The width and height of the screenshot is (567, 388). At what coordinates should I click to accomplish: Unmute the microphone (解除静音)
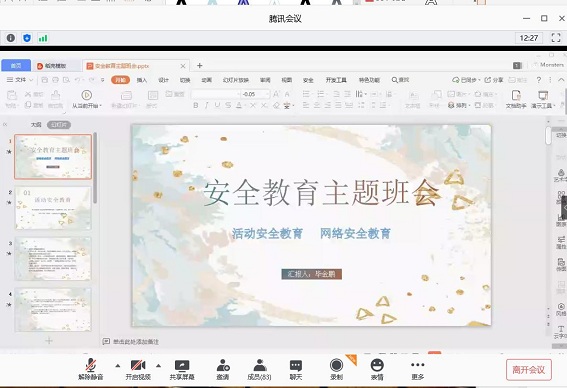click(x=90, y=369)
